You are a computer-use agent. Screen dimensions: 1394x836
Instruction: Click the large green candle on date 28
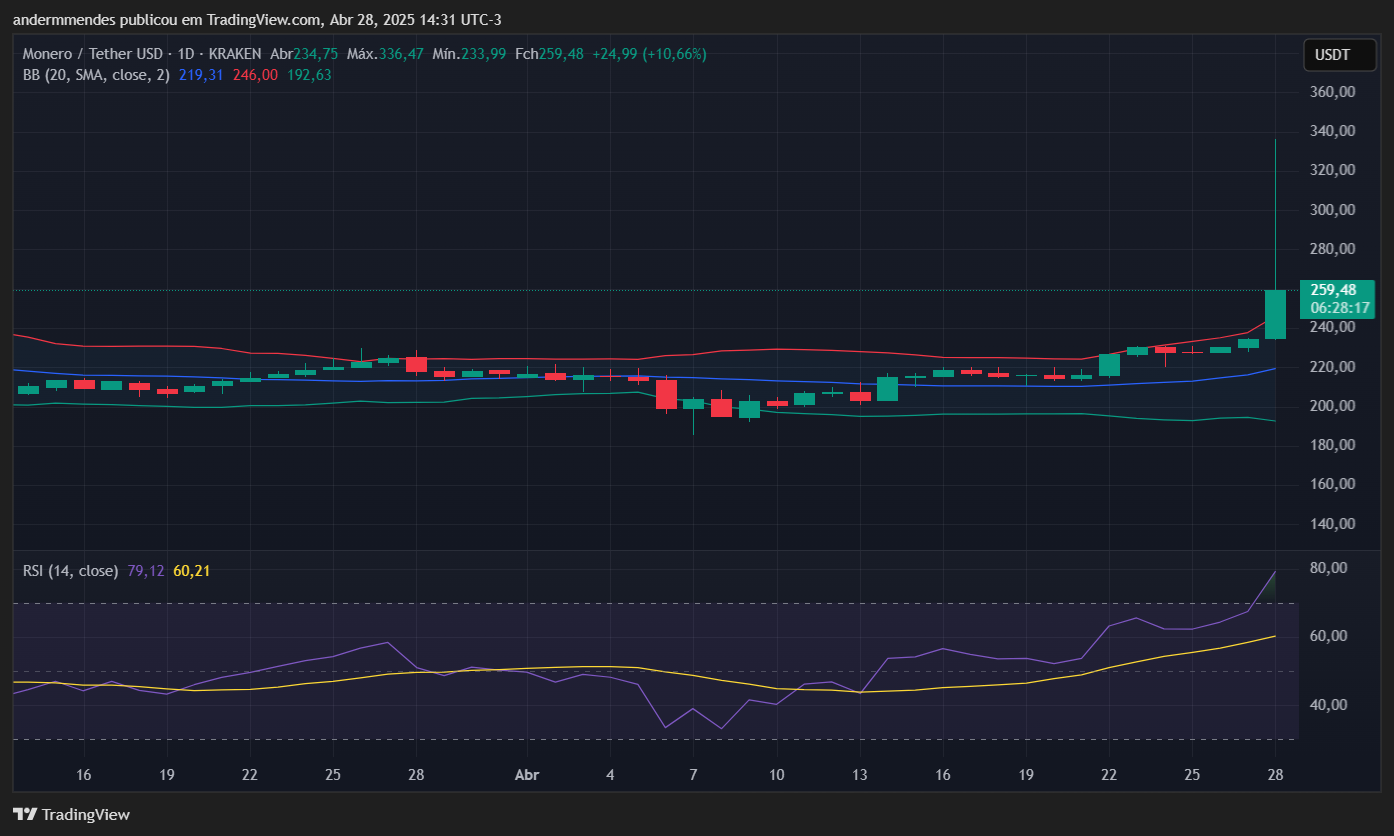point(1275,314)
